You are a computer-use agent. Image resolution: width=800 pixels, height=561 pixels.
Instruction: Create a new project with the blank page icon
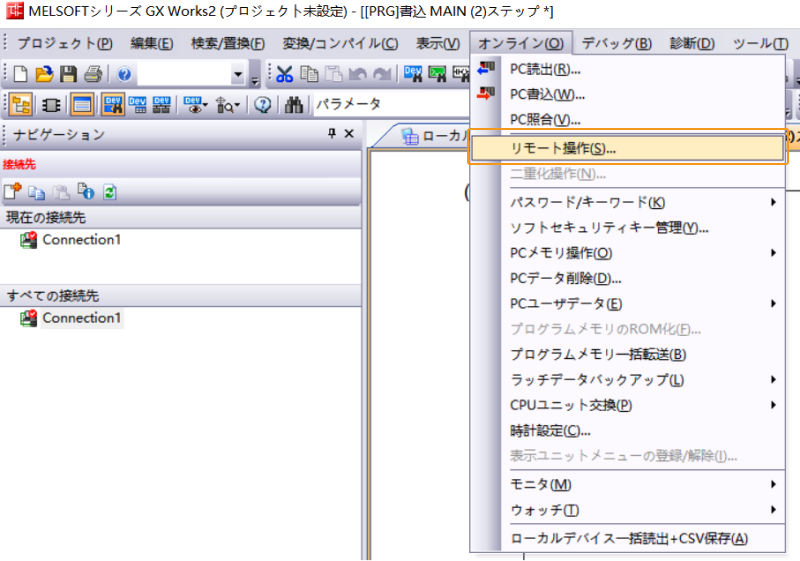click(x=20, y=74)
